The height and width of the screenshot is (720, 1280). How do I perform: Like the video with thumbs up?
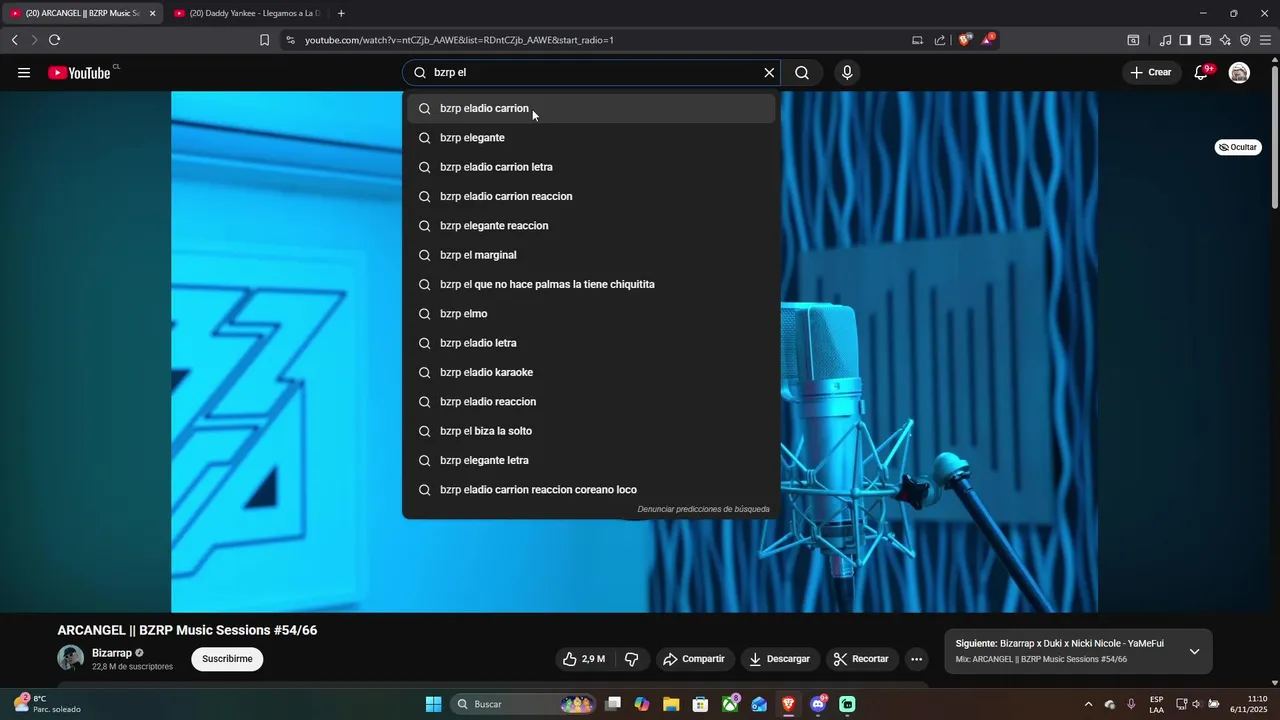584,659
